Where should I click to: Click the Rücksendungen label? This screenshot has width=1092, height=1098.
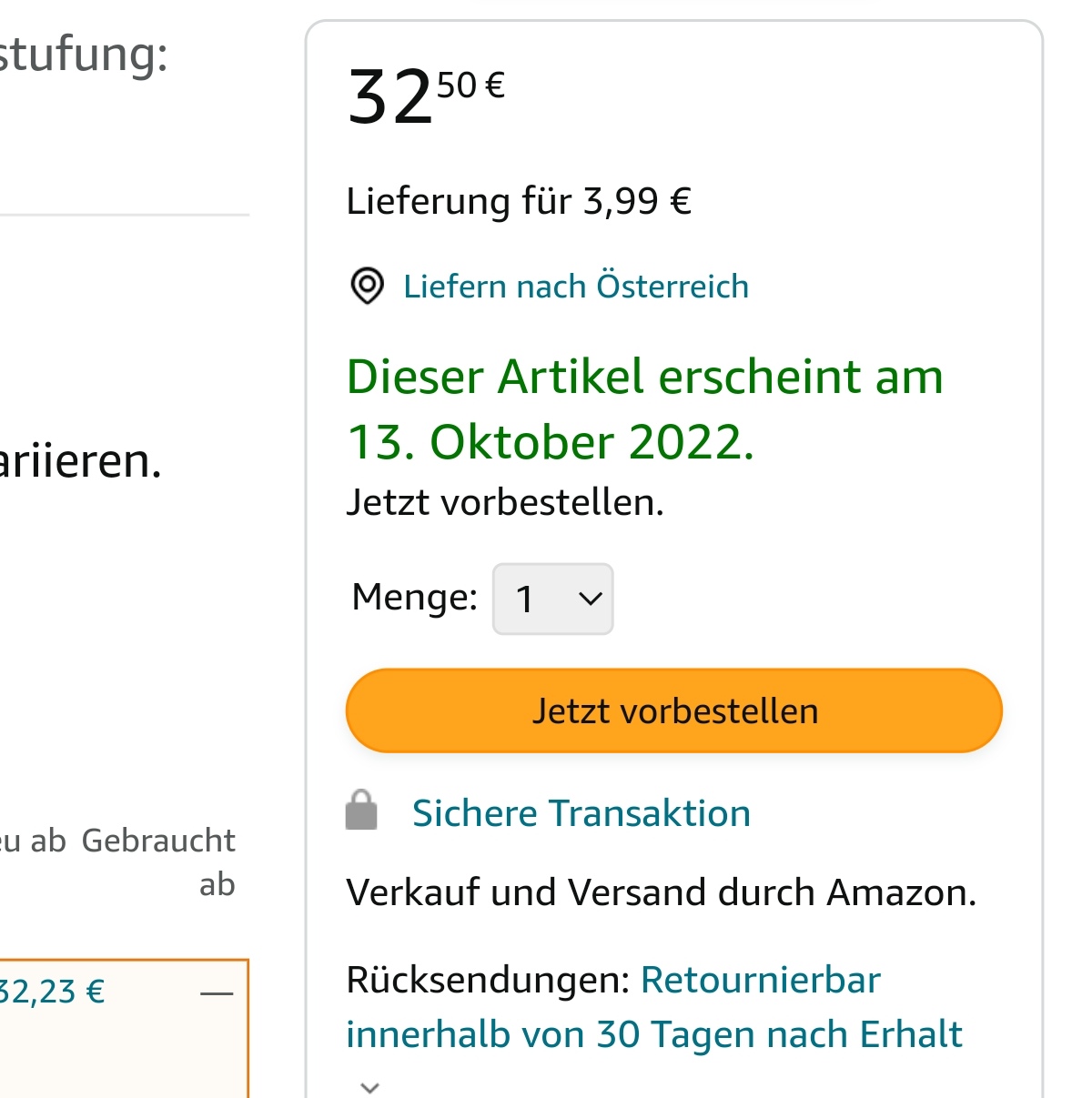coord(489,980)
